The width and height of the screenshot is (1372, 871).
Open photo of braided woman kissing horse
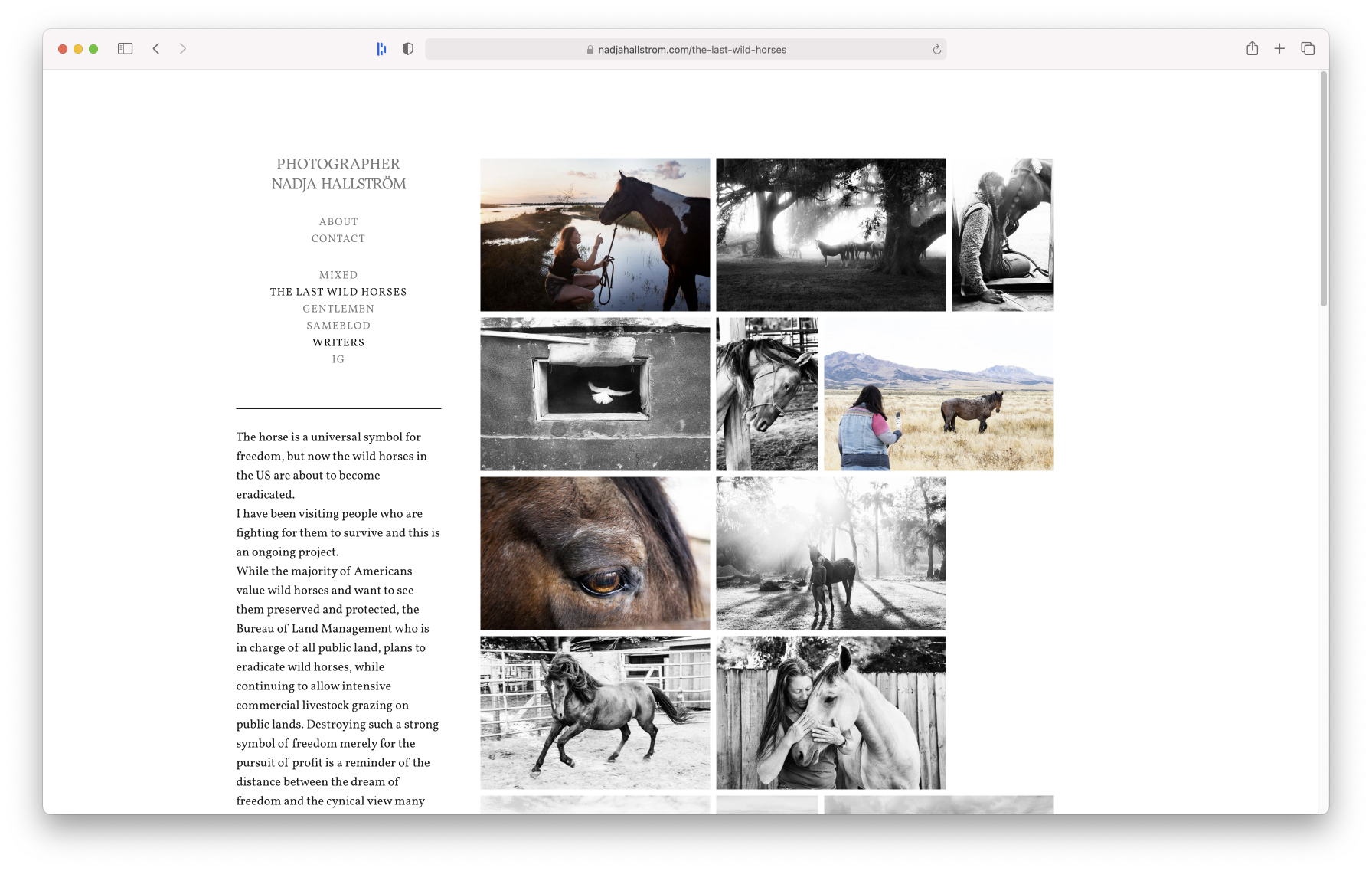click(1002, 234)
